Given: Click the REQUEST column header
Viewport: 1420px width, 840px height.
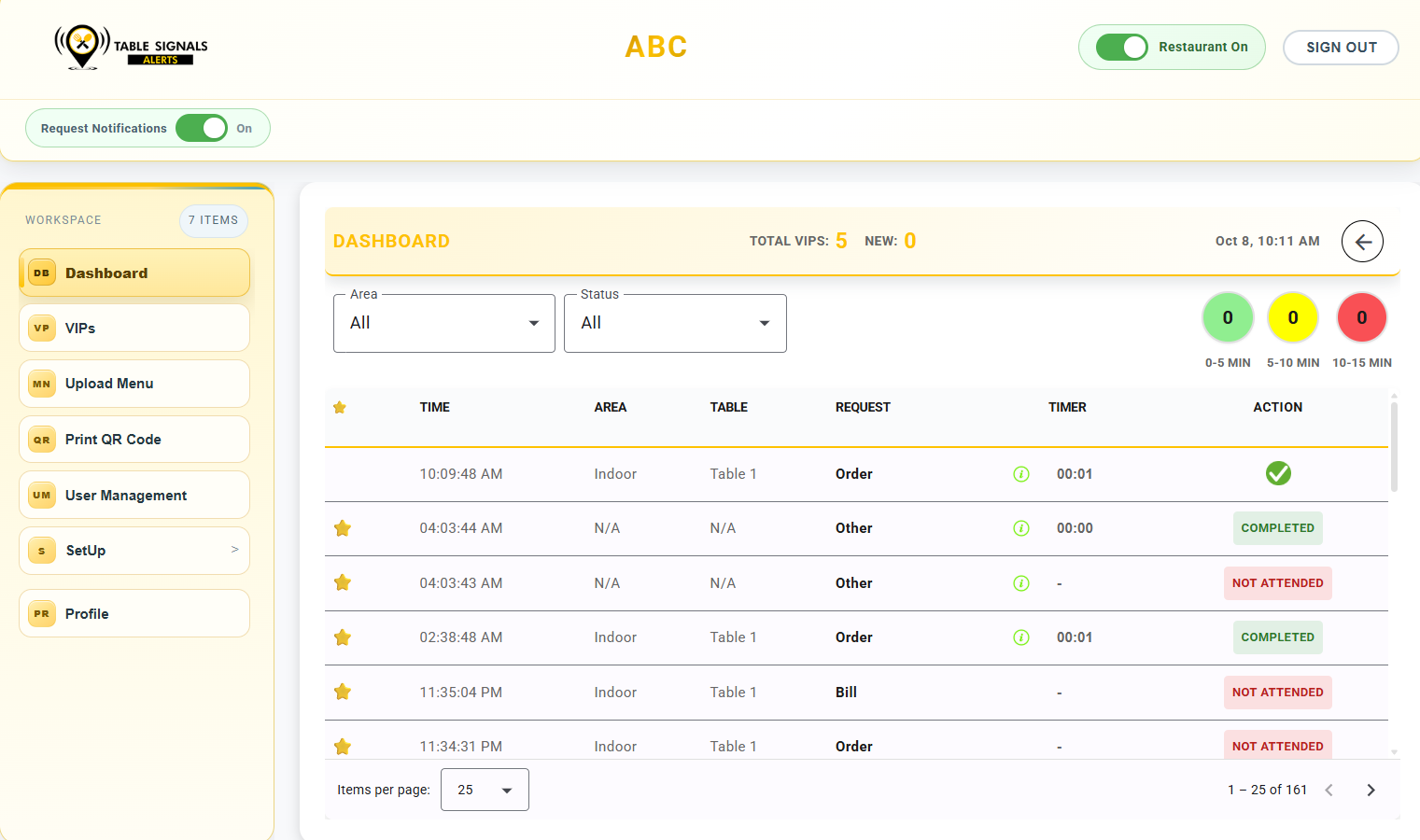Looking at the screenshot, I should pyautogui.click(x=863, y=408).
